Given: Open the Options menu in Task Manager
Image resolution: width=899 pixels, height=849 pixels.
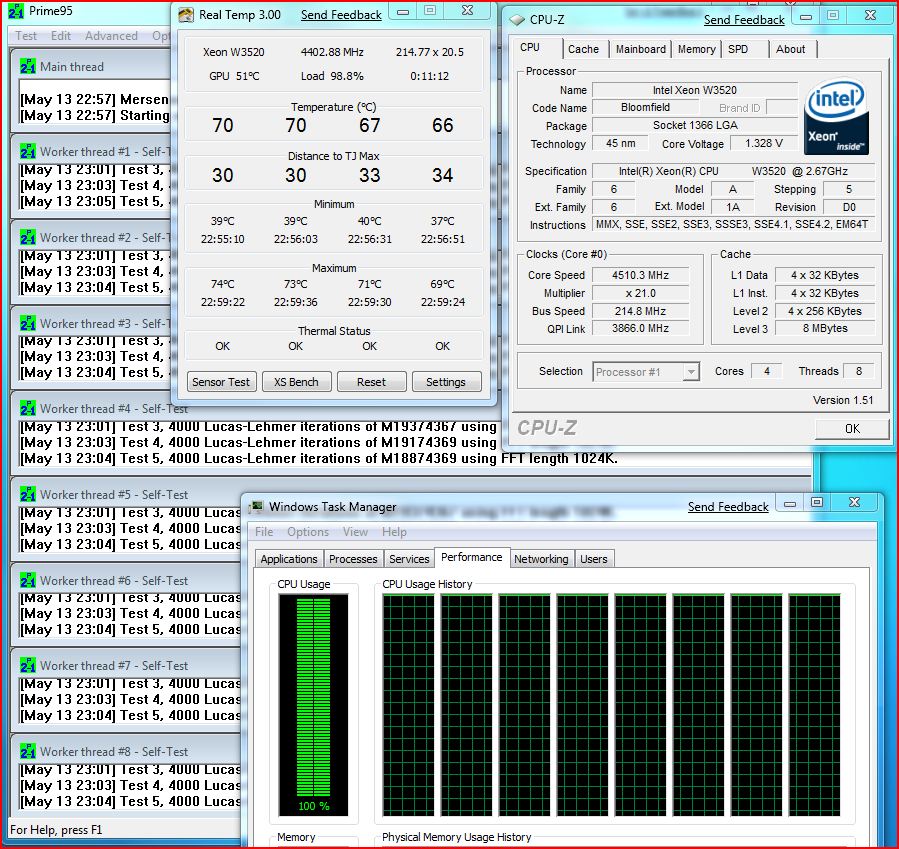Looking at the screenshot, I should coord(308,531).
